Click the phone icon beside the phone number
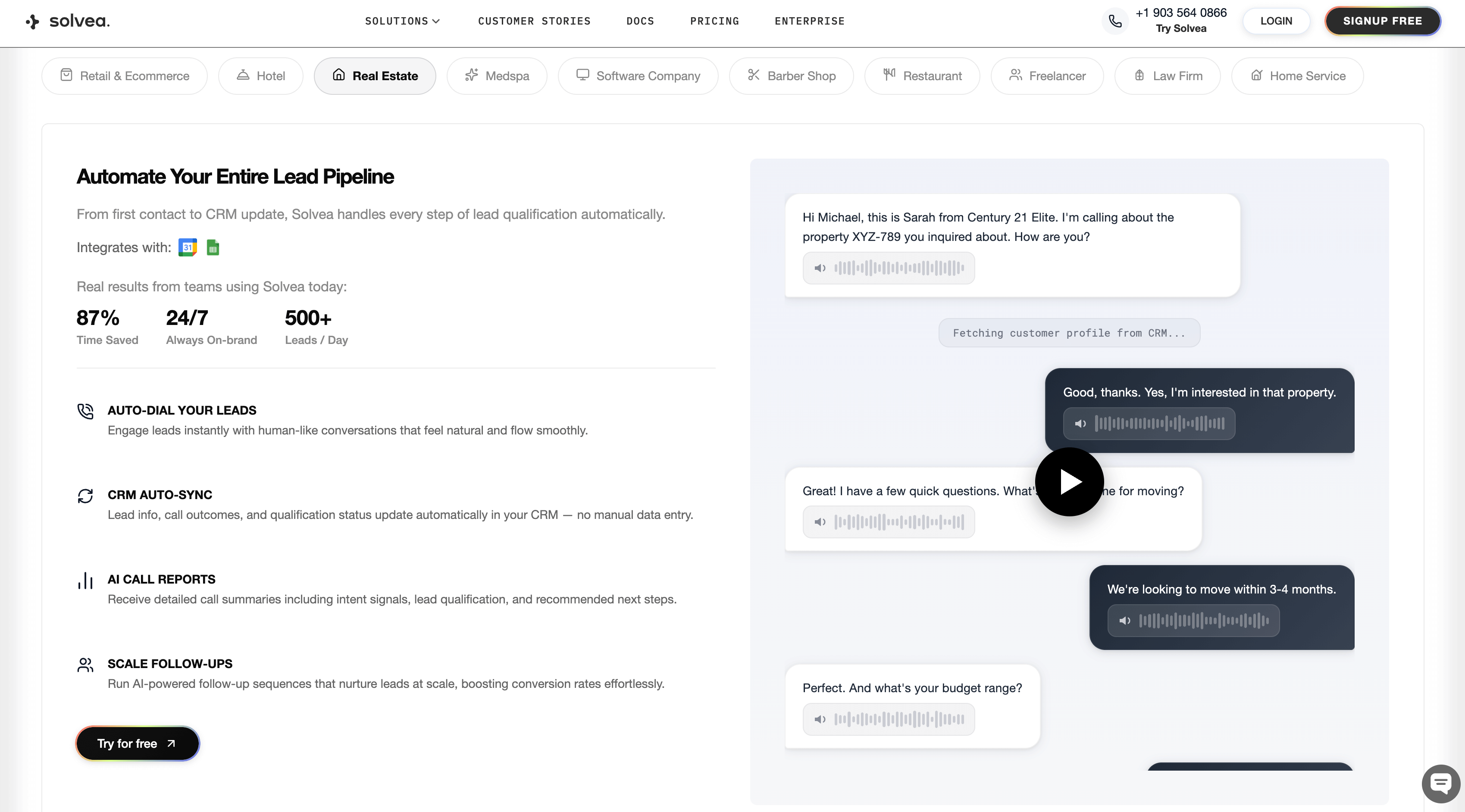The width and height of the screenshot is (1465, 812). coord(1114,21)
